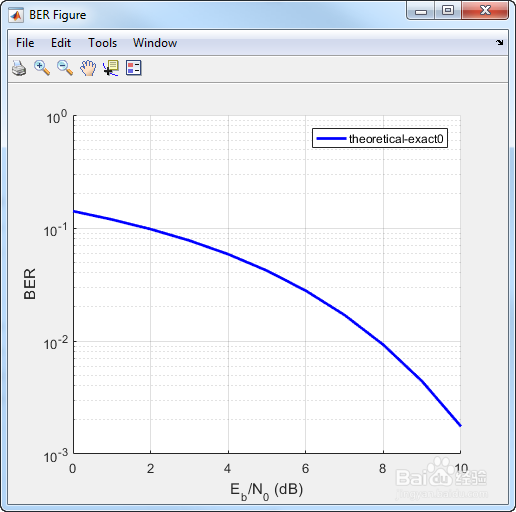Click the y-axis tick label 10^-3

55,456
